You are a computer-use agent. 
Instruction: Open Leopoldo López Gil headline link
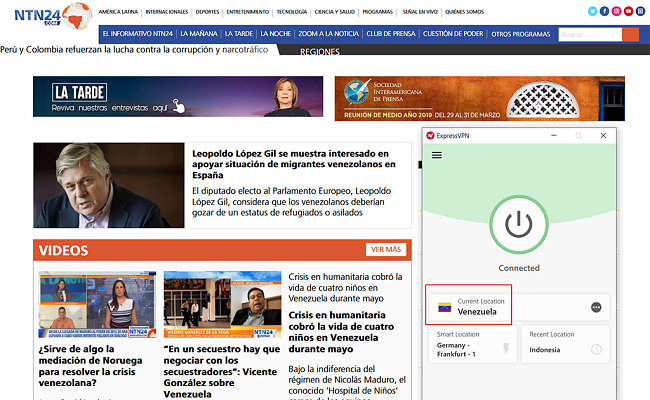pos(293,164)
